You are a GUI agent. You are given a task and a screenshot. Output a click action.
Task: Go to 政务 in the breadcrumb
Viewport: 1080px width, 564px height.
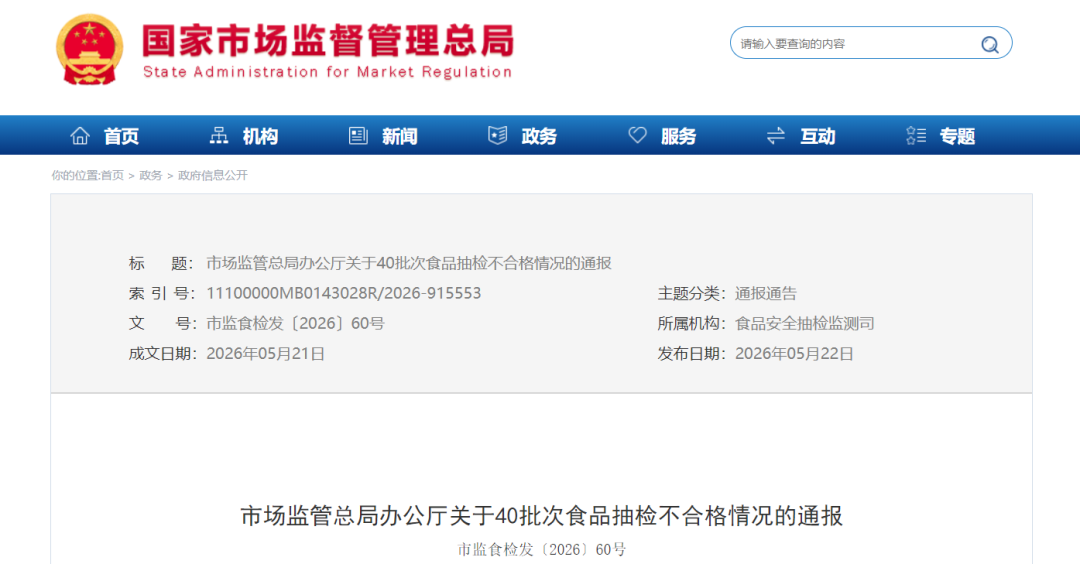tap(151, 176)
